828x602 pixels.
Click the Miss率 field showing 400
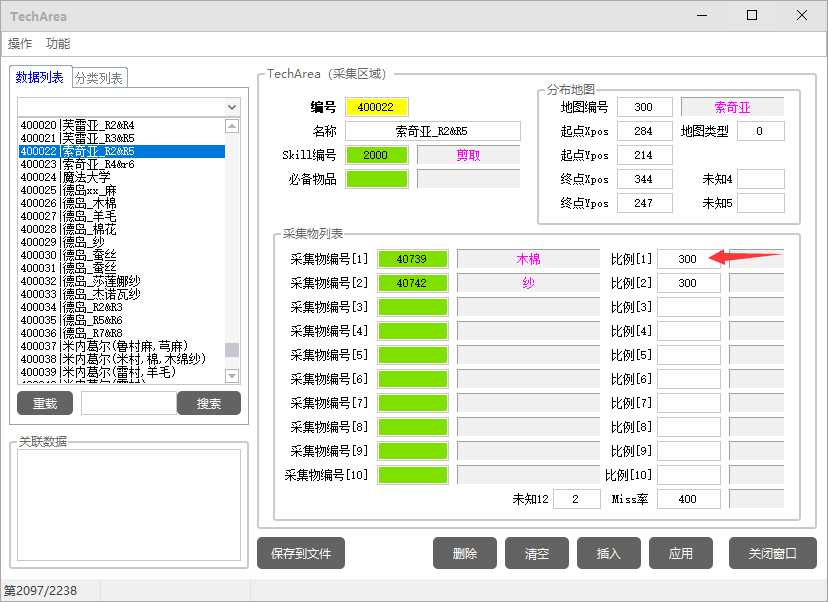tap(689, 499)
